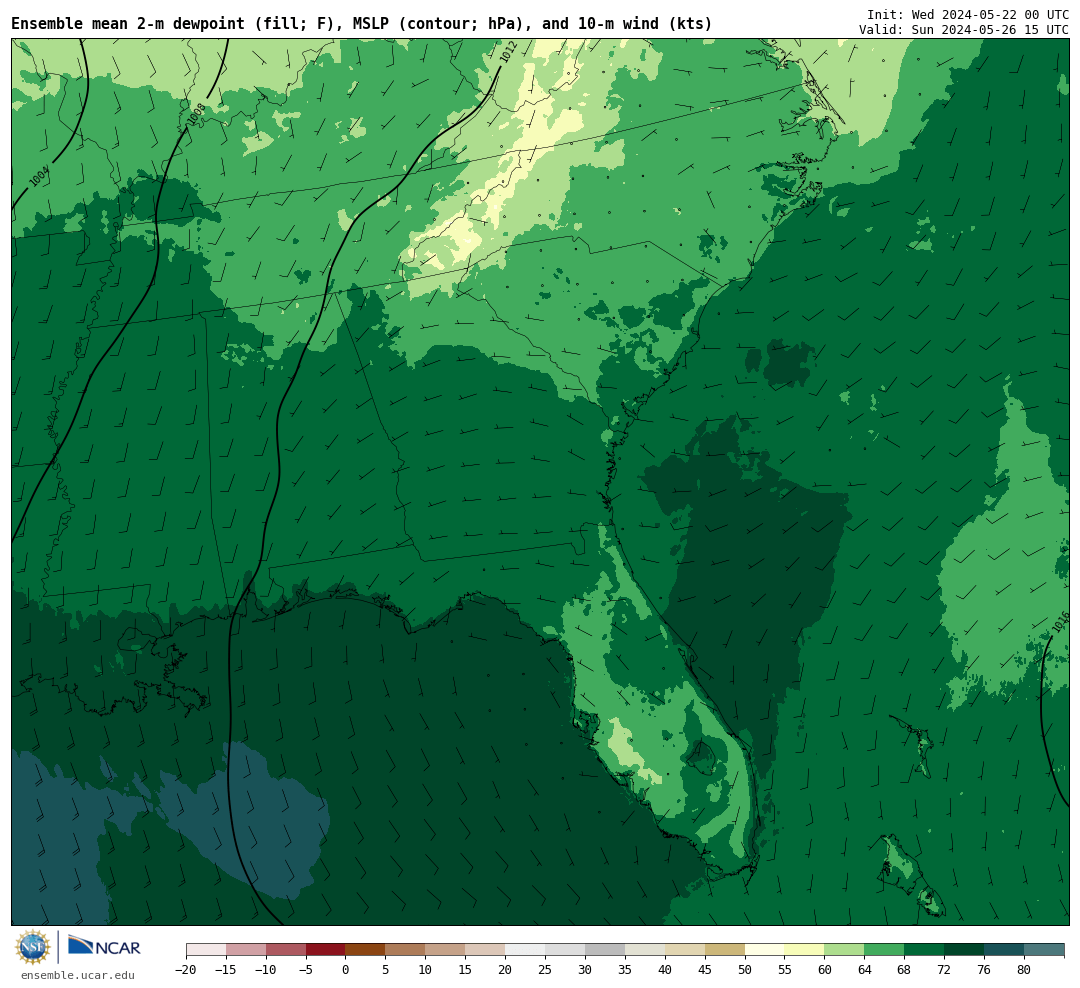Pick the dark green swatch between 72 and 76
Image resolution: width=1080 pixels, height=988 pixels.
coord(965,950)
